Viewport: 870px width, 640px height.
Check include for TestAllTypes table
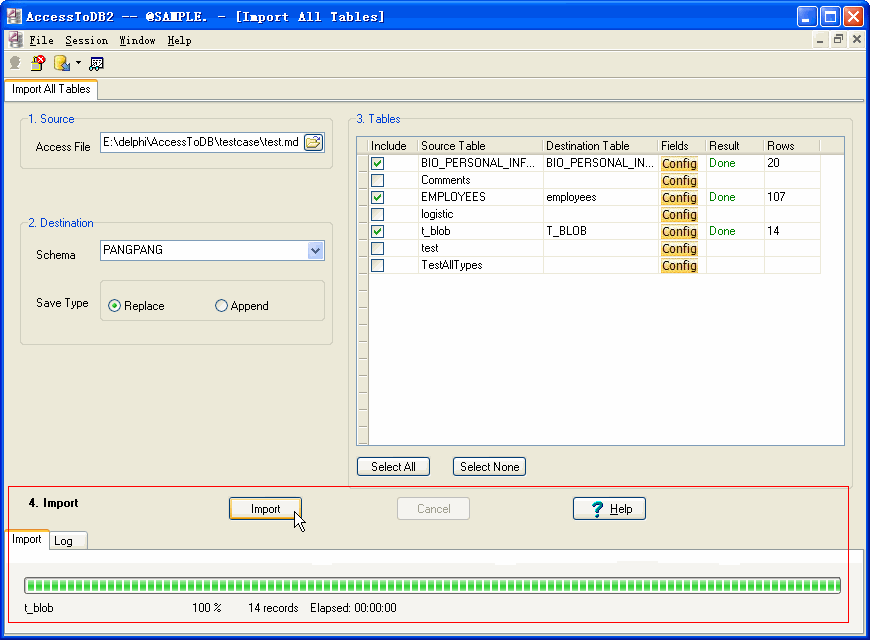[378, 265]
